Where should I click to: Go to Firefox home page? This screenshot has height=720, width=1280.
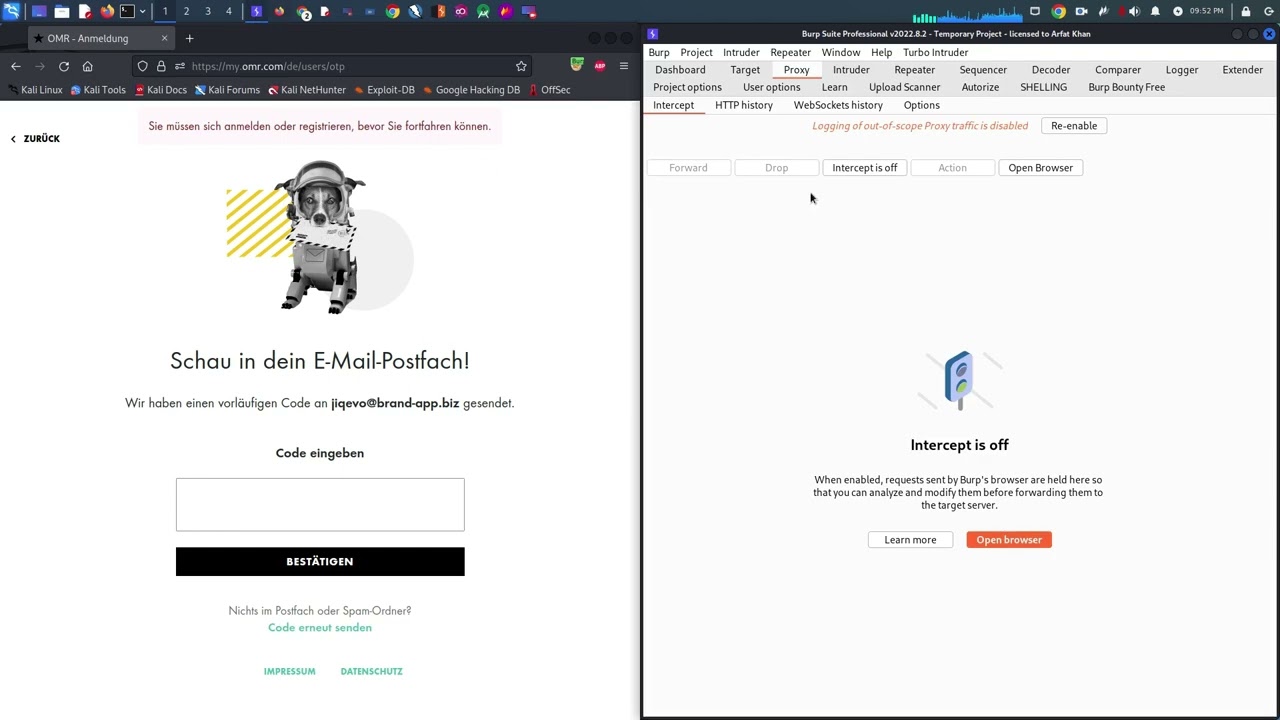[88, 66]
